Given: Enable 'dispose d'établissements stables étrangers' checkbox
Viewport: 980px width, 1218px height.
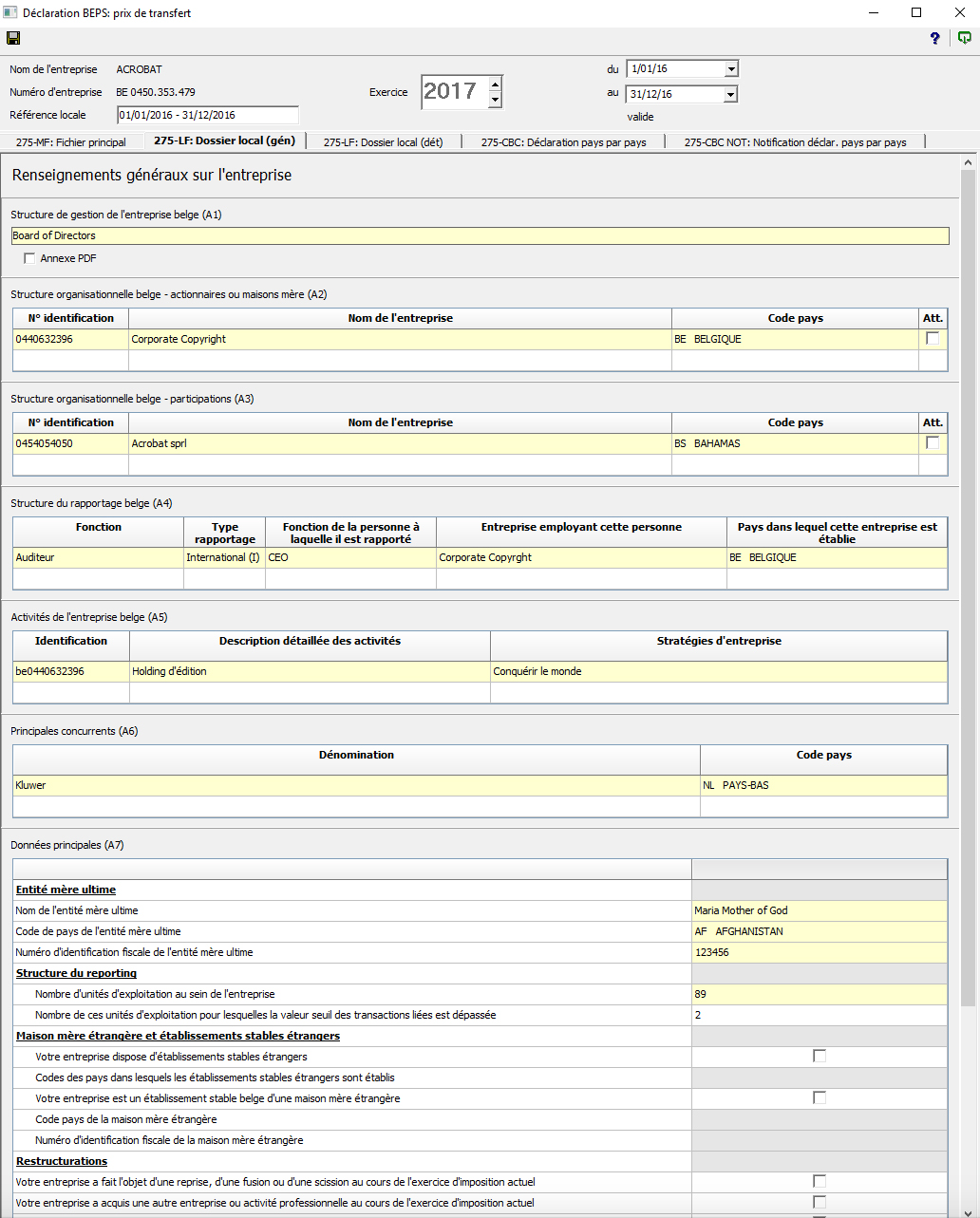Looking at the screenshot, I should pos(820,1056).
